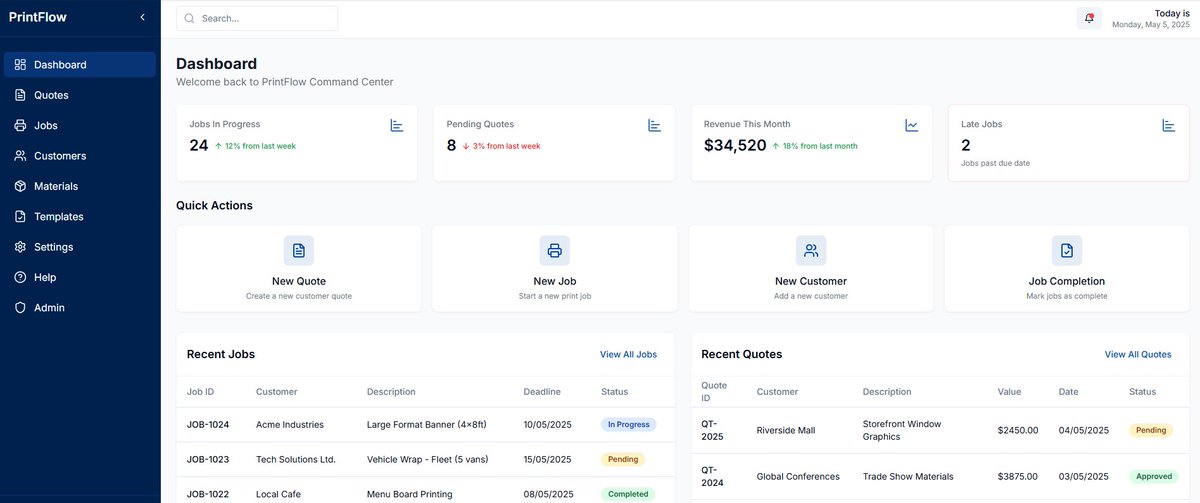The width and height of the screenshot is (1200, 503).
Task: Open the Dashboard menu item
Action: [80, 65]
